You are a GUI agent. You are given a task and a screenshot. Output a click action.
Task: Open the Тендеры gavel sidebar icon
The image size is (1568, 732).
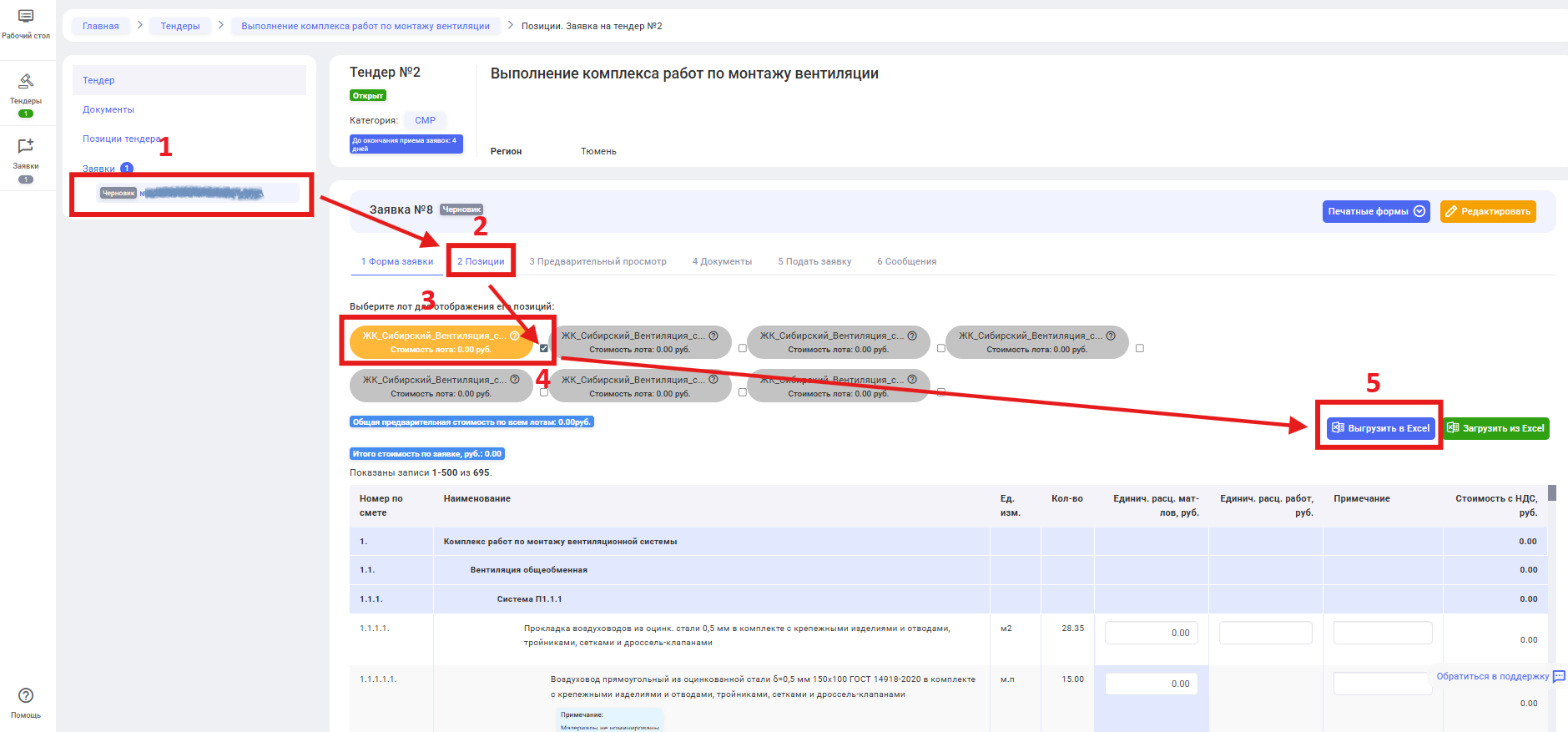[26, 81]
